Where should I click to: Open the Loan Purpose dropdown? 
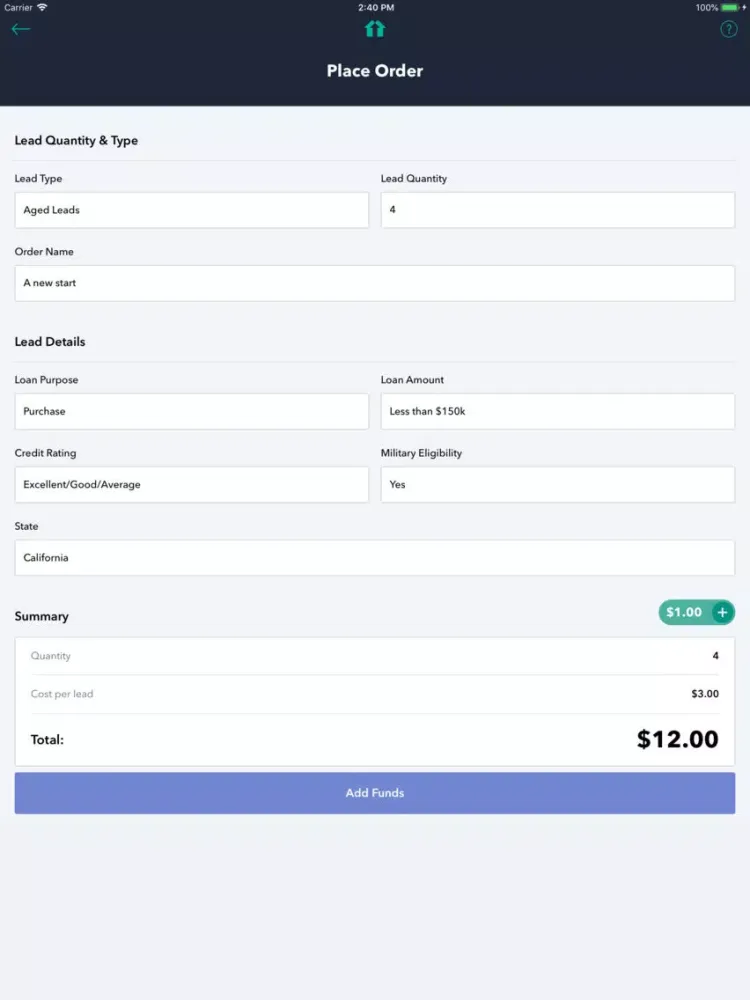coord(191,411)
